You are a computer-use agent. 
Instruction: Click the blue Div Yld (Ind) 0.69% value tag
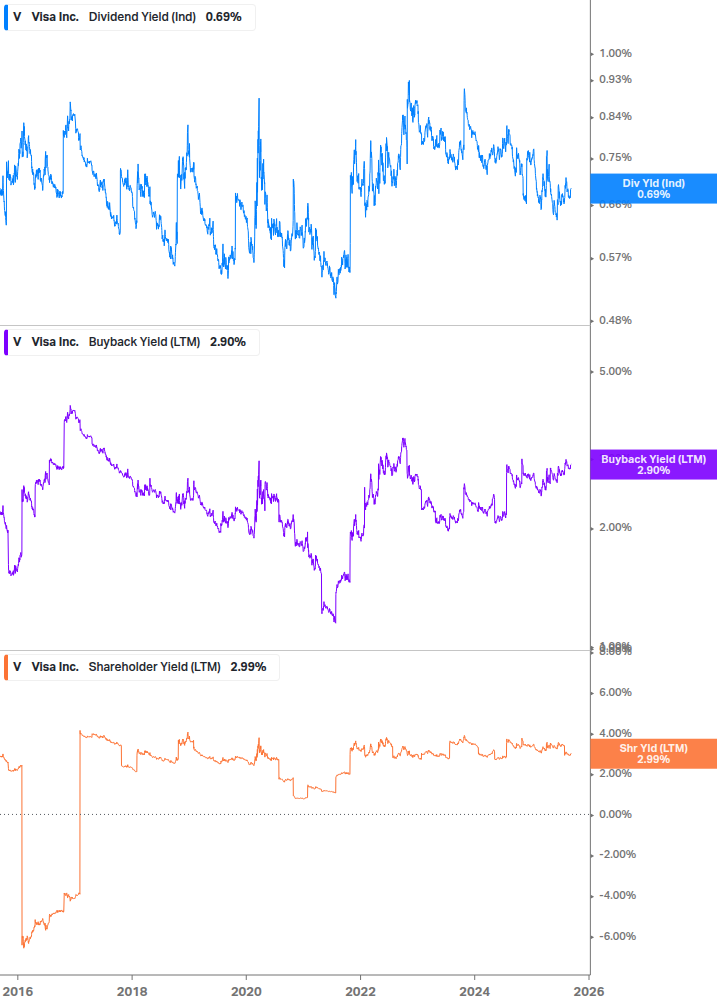point(654,188)
